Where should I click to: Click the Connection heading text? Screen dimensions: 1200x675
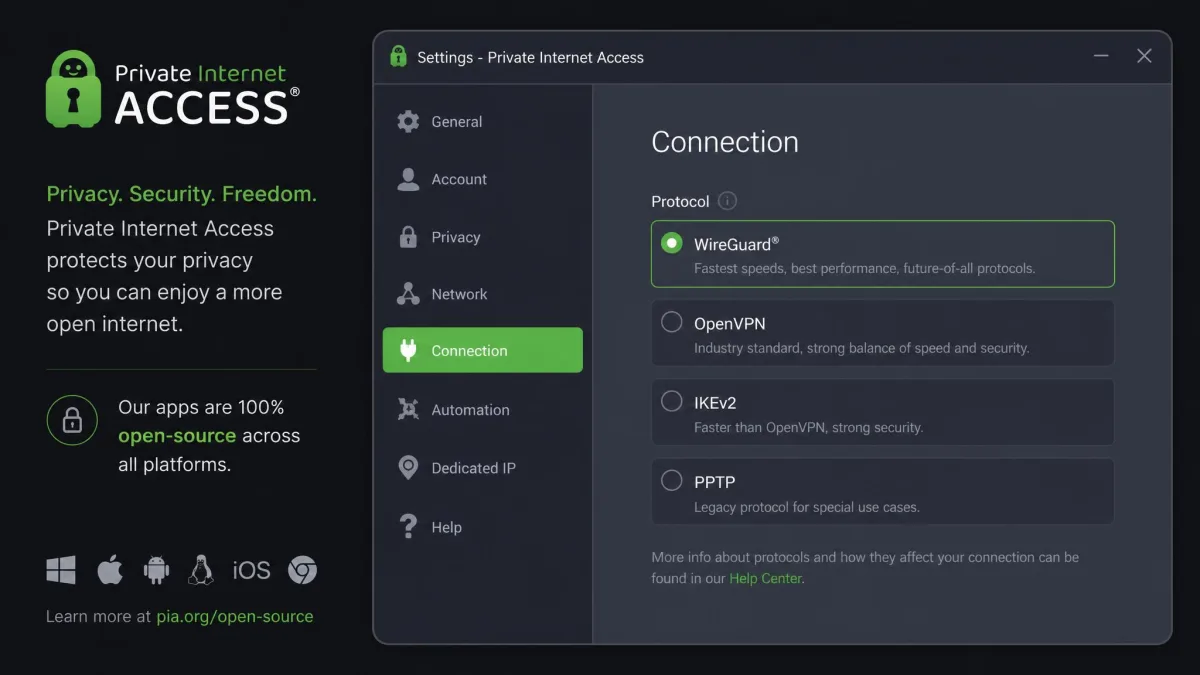click(725, 142)
